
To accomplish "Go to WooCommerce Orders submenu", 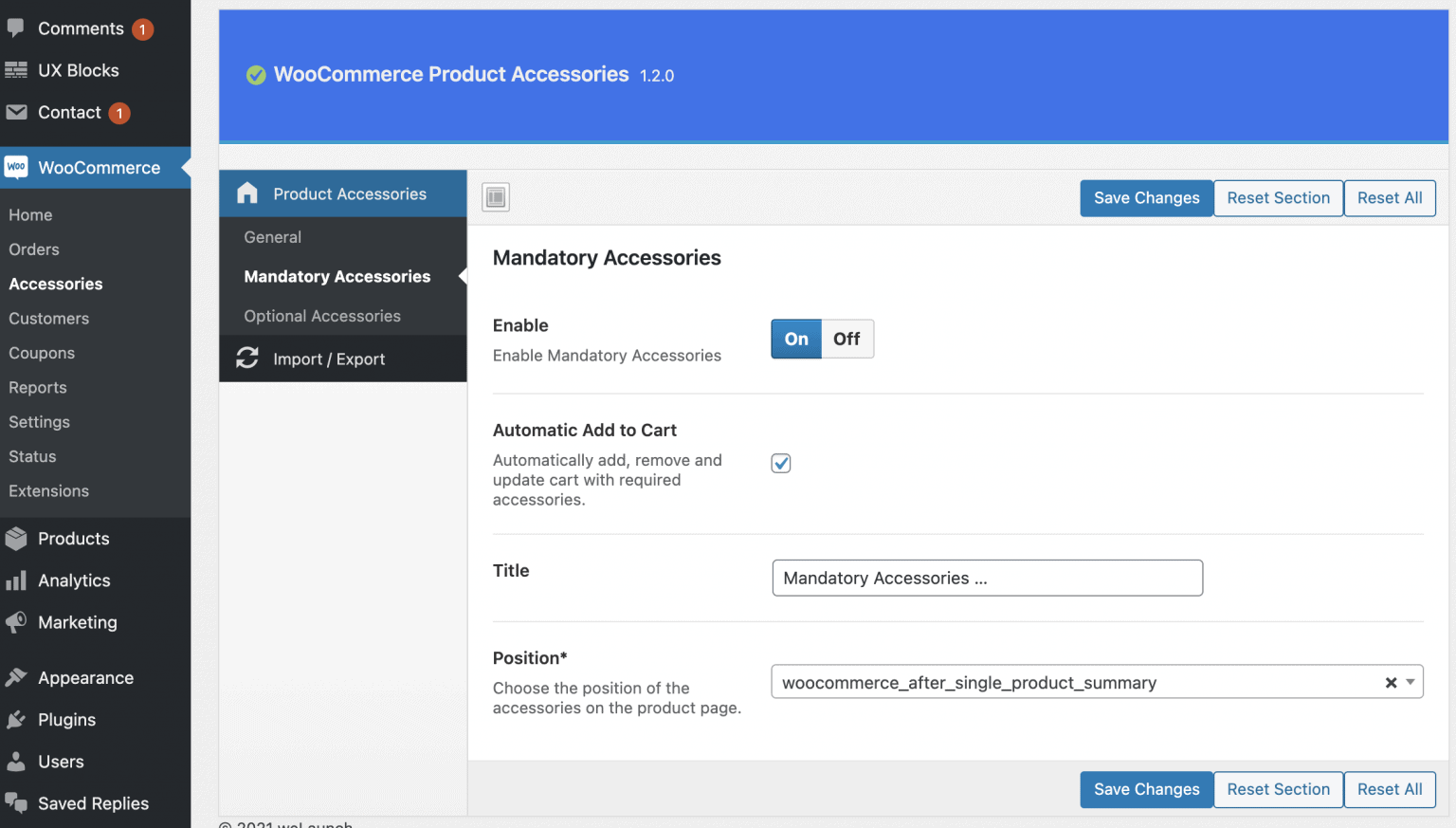I will (34, 249).
